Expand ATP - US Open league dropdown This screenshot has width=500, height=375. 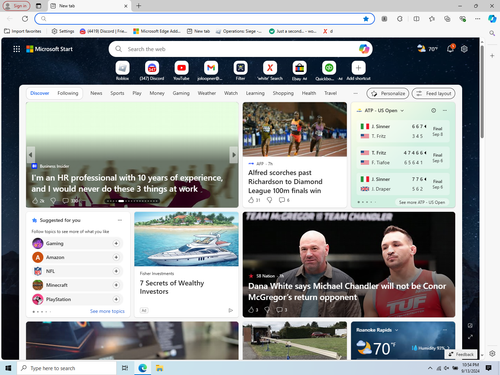point(402,110)
